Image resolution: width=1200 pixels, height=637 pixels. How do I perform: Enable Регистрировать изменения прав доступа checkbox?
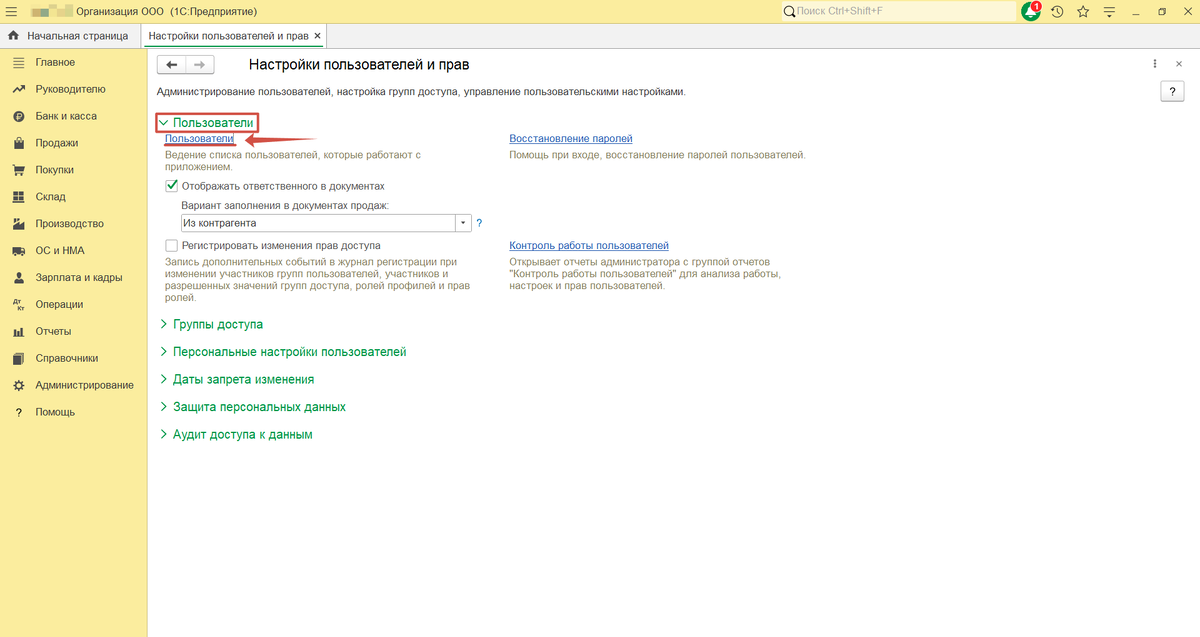(x=172, y=245)
